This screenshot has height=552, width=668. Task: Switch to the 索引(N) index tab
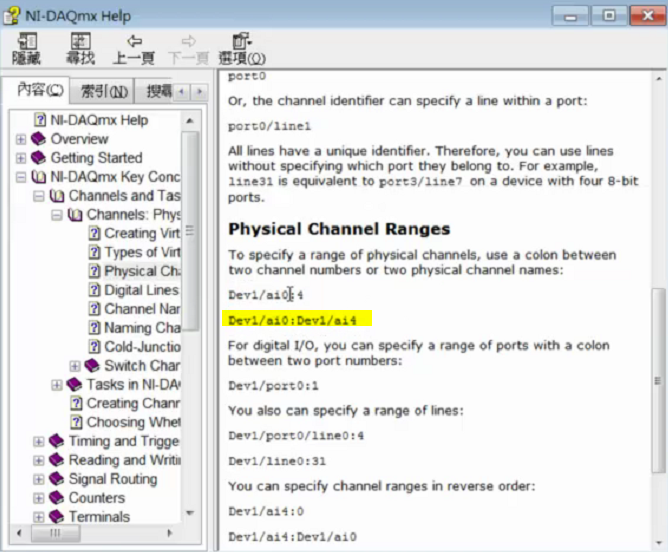pos(103,91)
